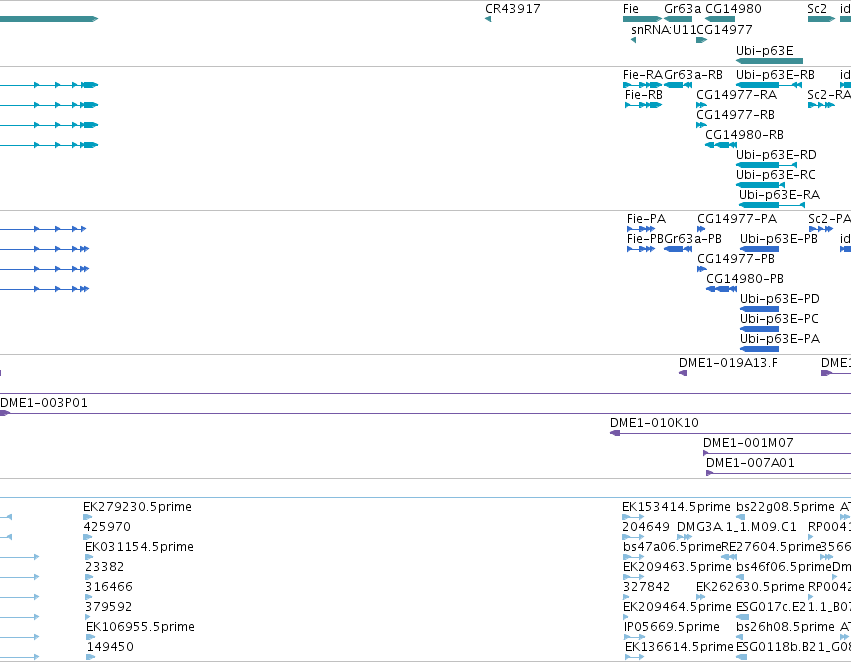The height and width of the screenshot is (662, 851).
Task: Select the Ubi-p63E-PC CDS label
Action: click(x=779, y=320)
